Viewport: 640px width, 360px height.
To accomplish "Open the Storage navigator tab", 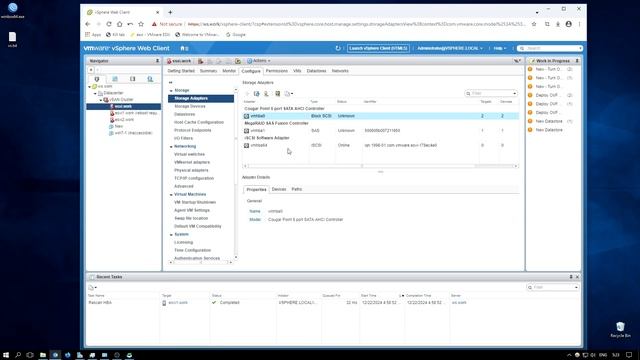I will coord(133,79).
